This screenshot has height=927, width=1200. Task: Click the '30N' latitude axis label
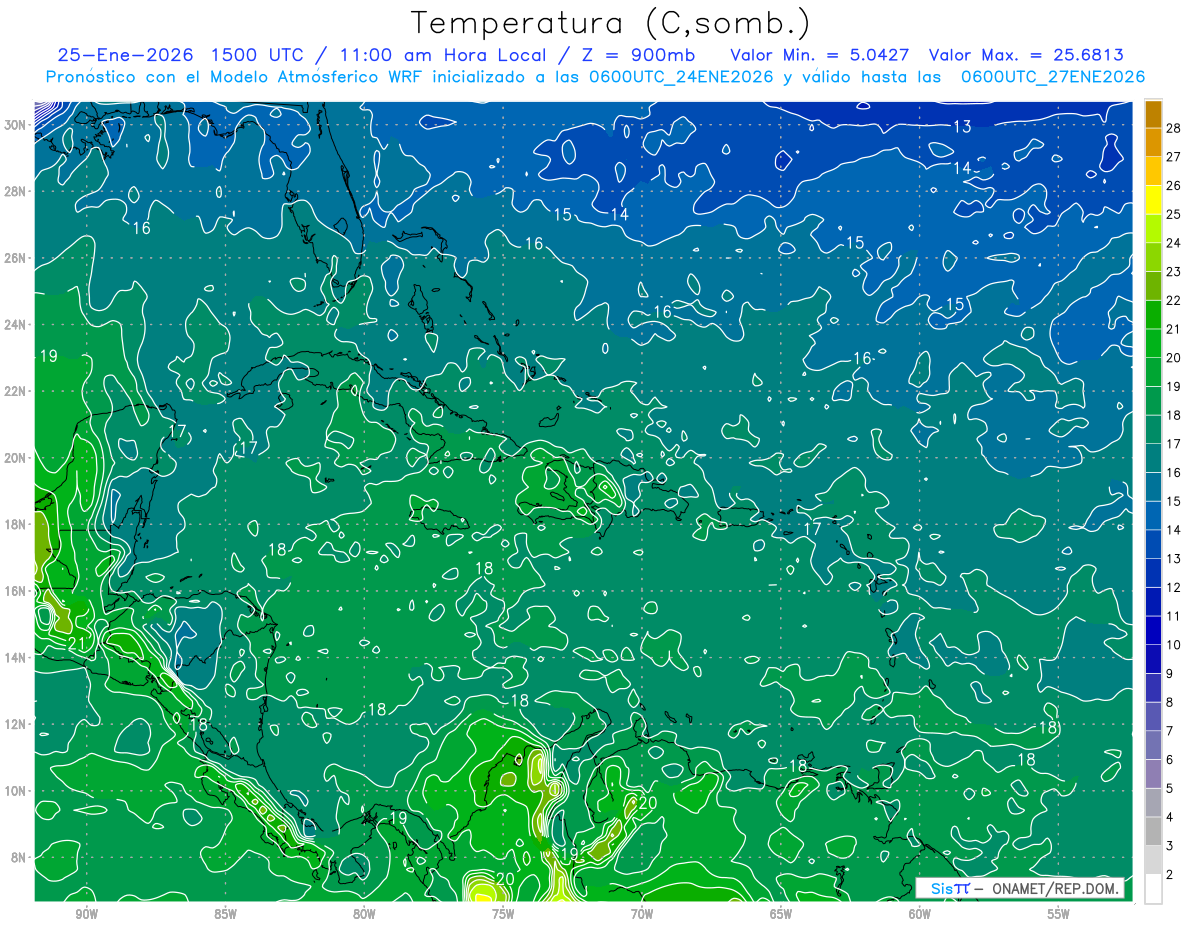coord(15,124)
